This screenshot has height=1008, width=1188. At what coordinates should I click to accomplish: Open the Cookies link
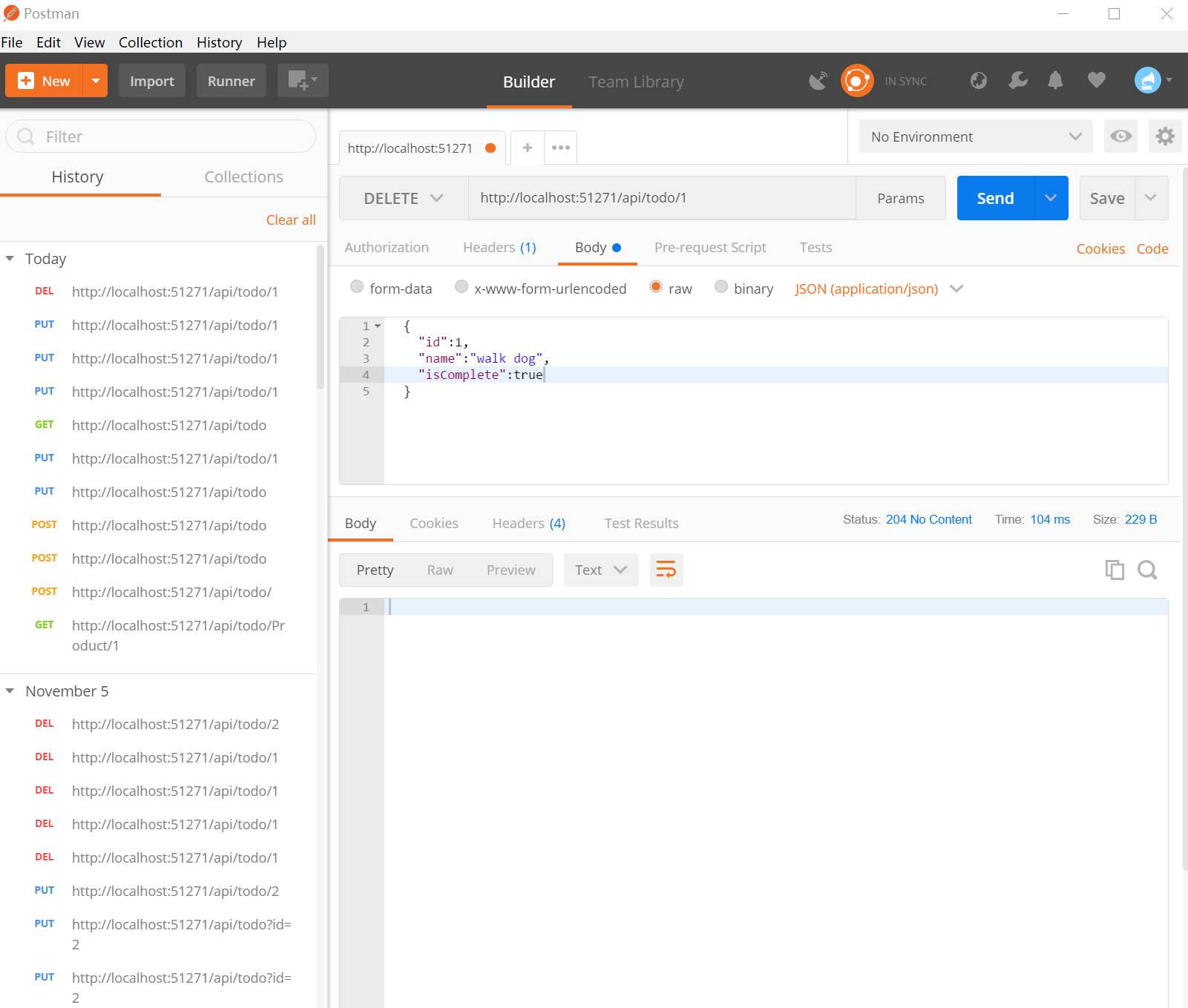point(1100,248)
